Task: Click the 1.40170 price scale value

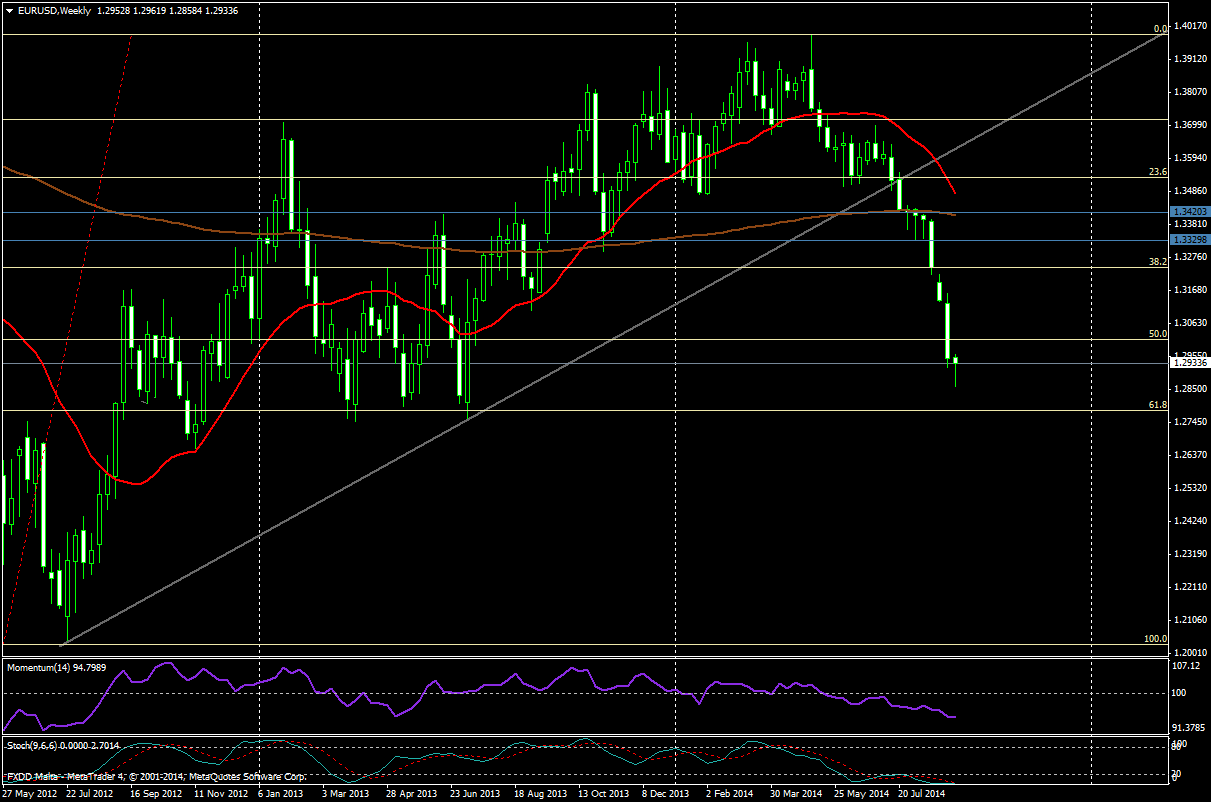Action: tap(1188, 26)
